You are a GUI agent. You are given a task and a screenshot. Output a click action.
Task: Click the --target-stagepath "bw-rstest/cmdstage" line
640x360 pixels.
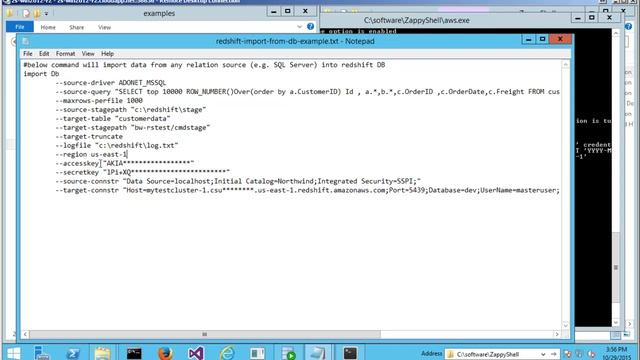pos(133,128)
